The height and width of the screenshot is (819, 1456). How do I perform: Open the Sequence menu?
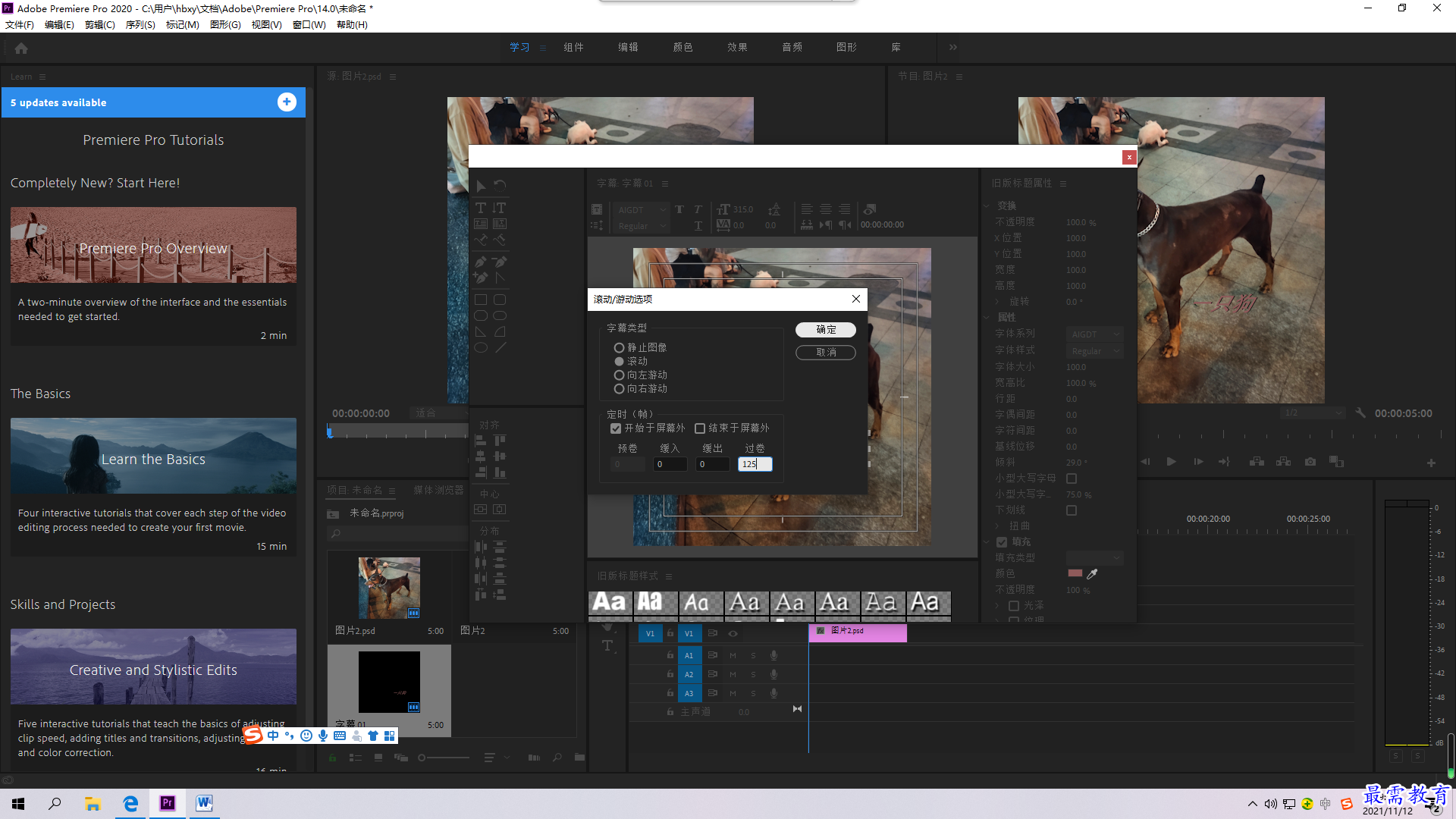click(x=140, y=25)
